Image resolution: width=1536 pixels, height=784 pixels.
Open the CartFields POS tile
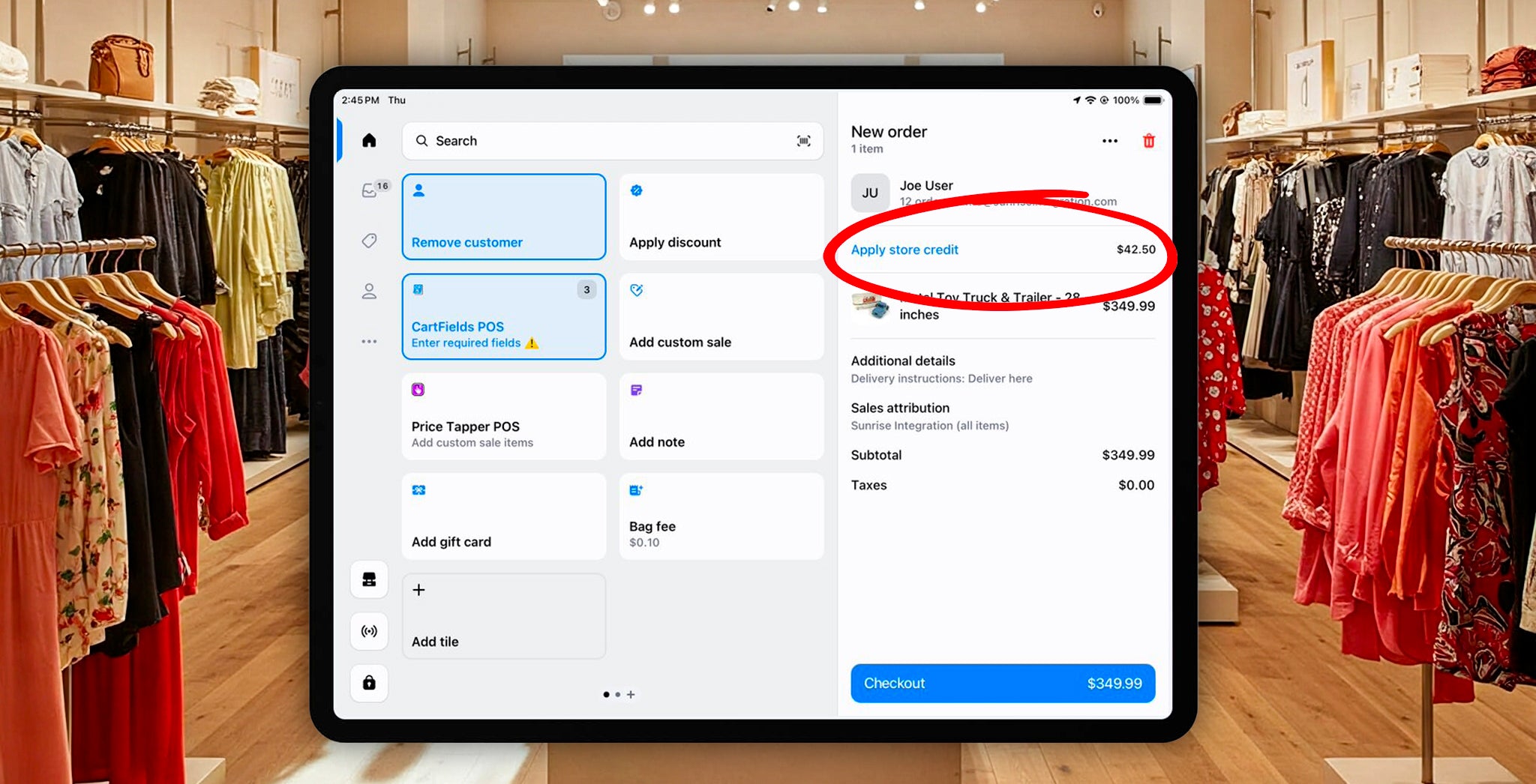503,317
